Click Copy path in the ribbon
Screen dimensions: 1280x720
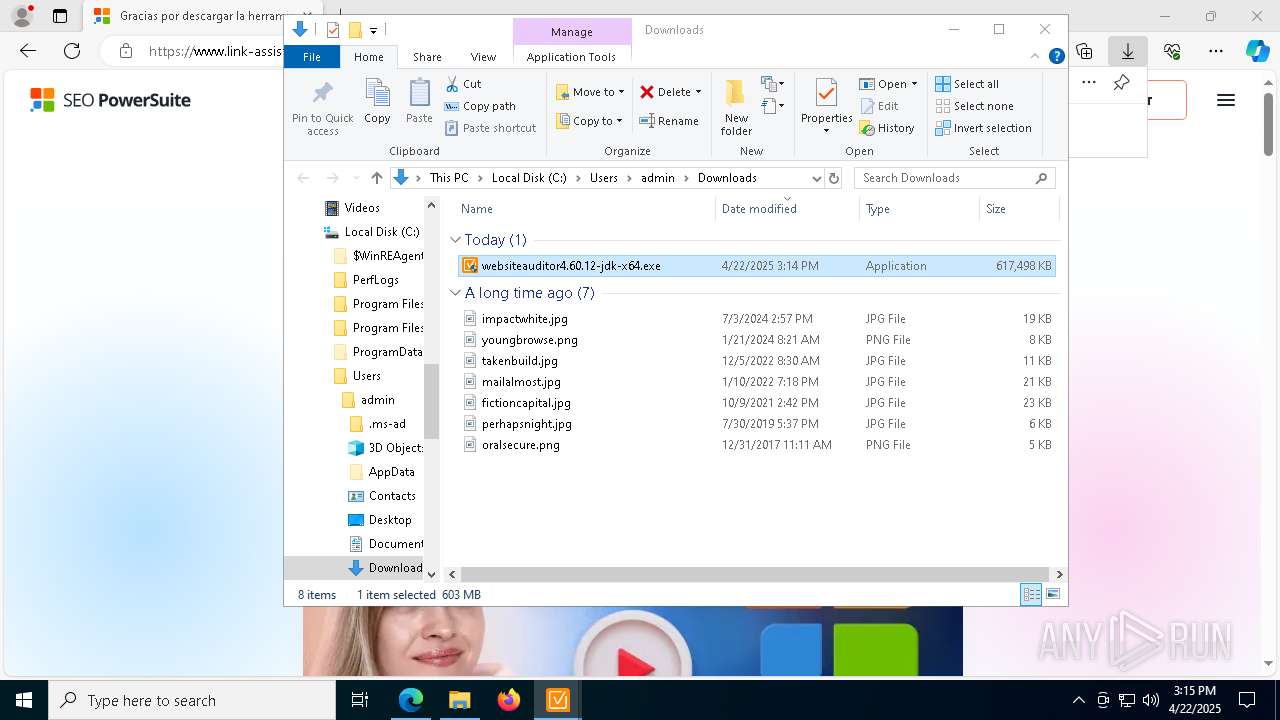click(x=480, y=106)
